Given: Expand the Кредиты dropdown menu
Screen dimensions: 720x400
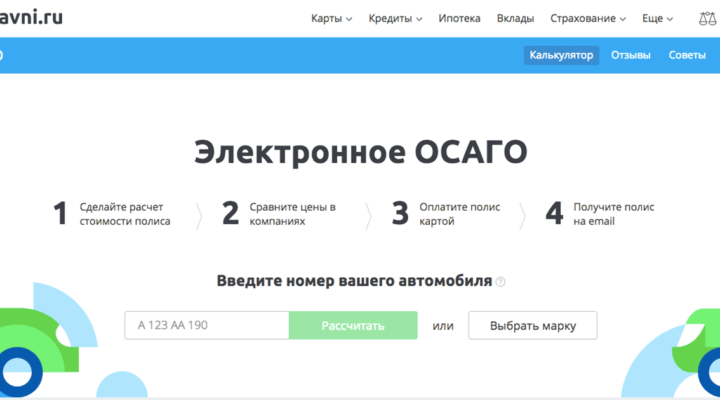Looking at the screenshot, I should pyautogui.click(x=395, y=18).
